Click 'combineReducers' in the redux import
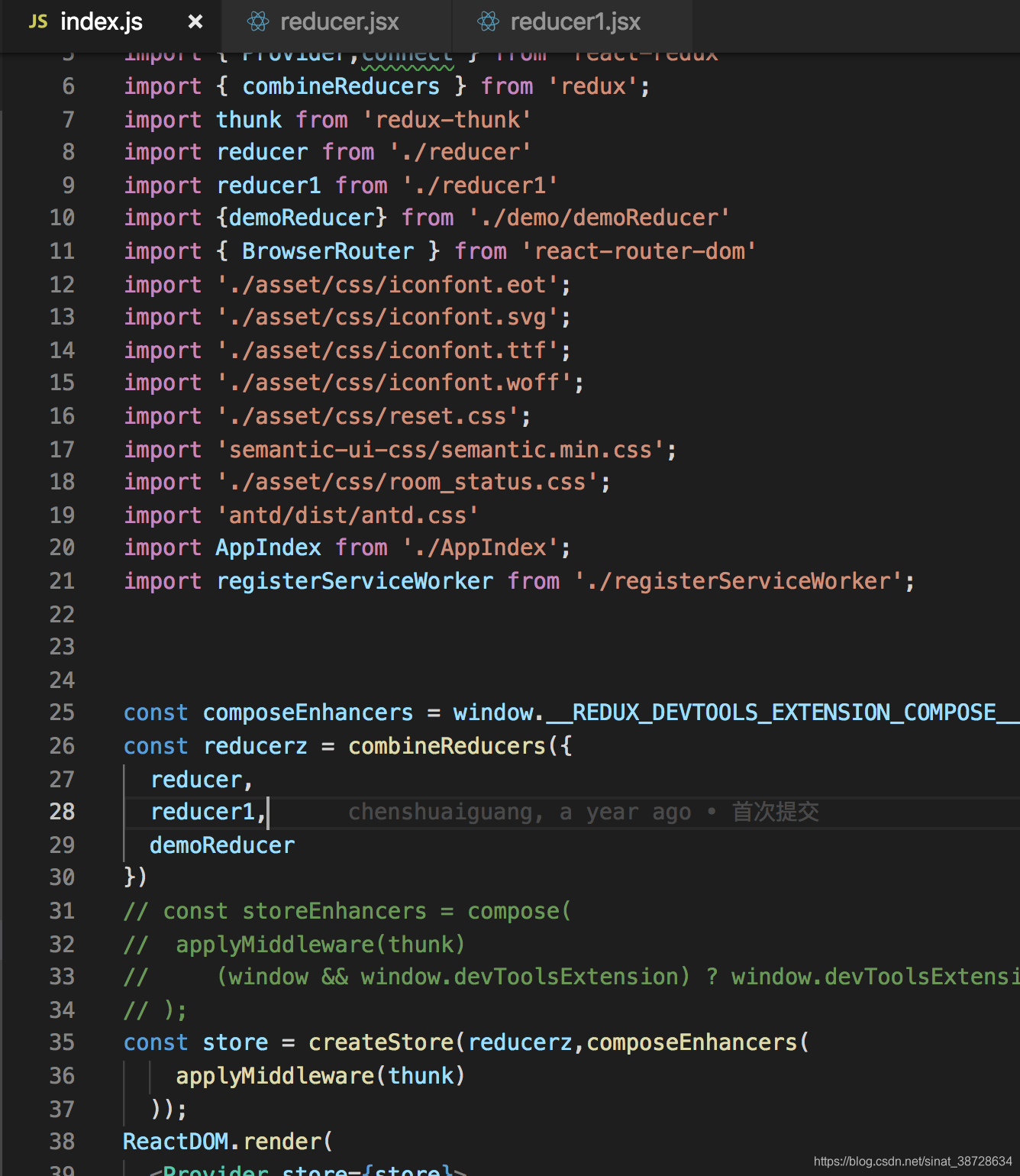 coord(341,86)
